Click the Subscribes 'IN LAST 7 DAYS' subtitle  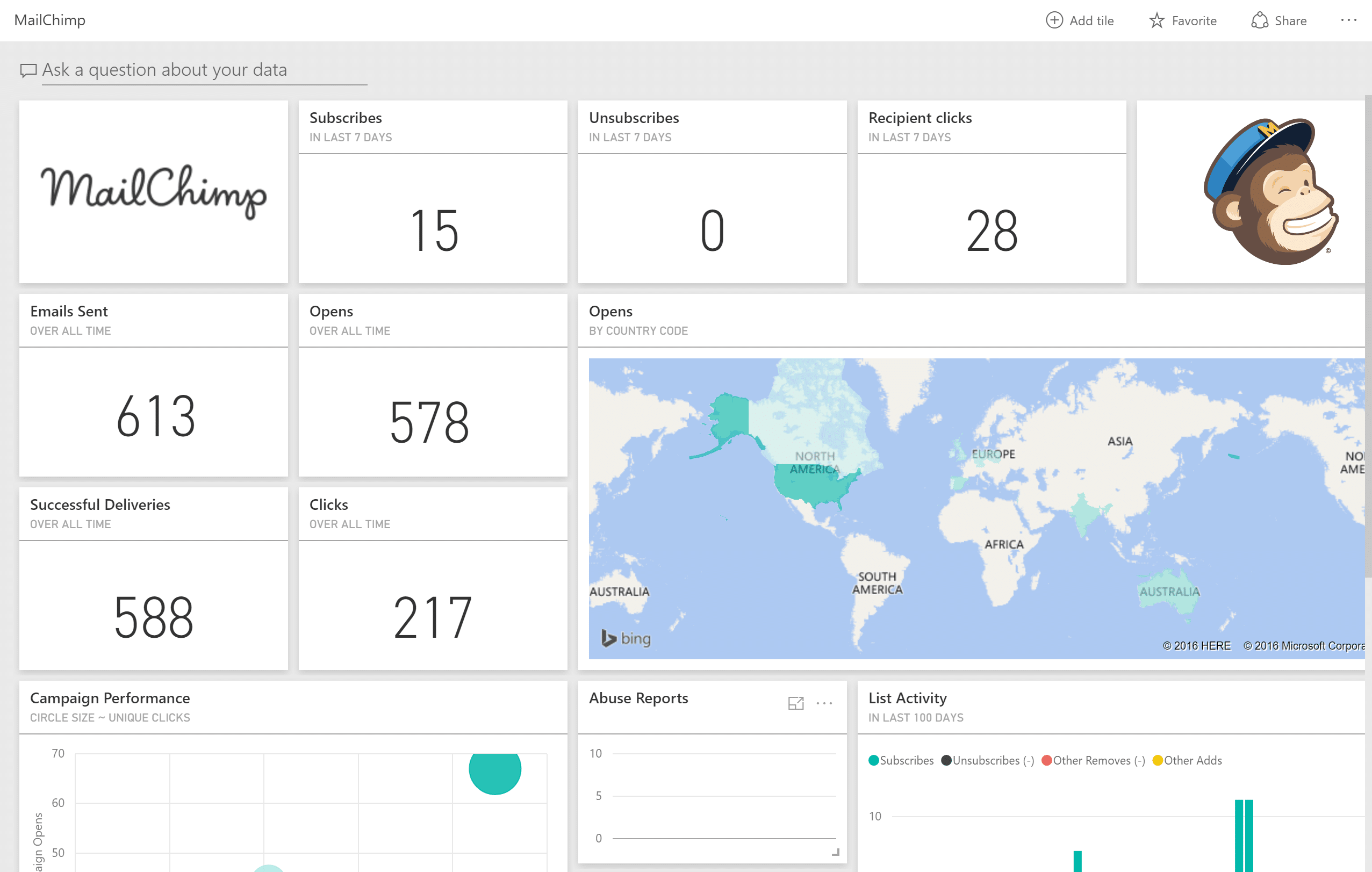(350, 137)
